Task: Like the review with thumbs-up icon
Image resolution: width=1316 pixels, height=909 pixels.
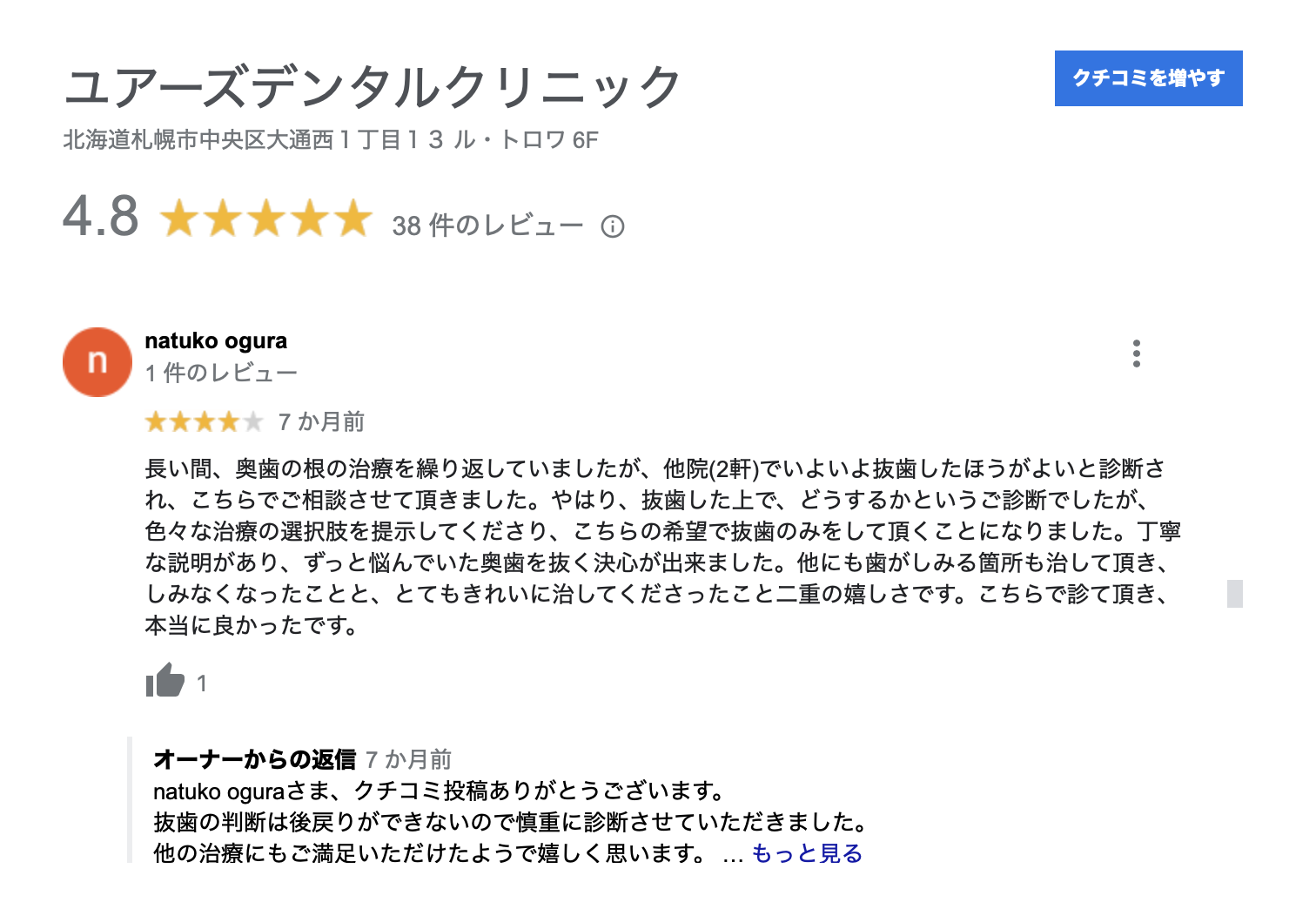Action: point(165,681)
